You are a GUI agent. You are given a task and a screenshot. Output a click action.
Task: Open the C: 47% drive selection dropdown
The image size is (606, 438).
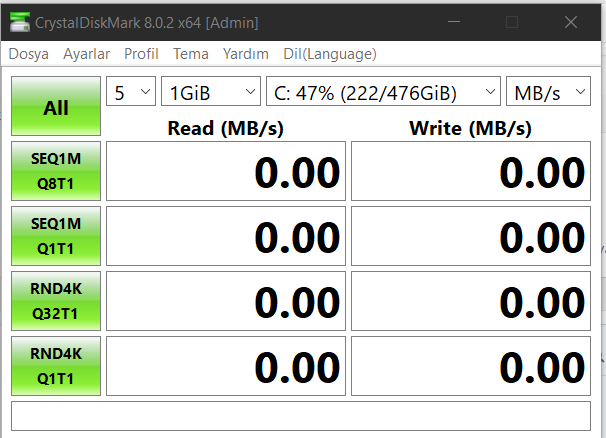pyautogui.click(x=383, y=91)
